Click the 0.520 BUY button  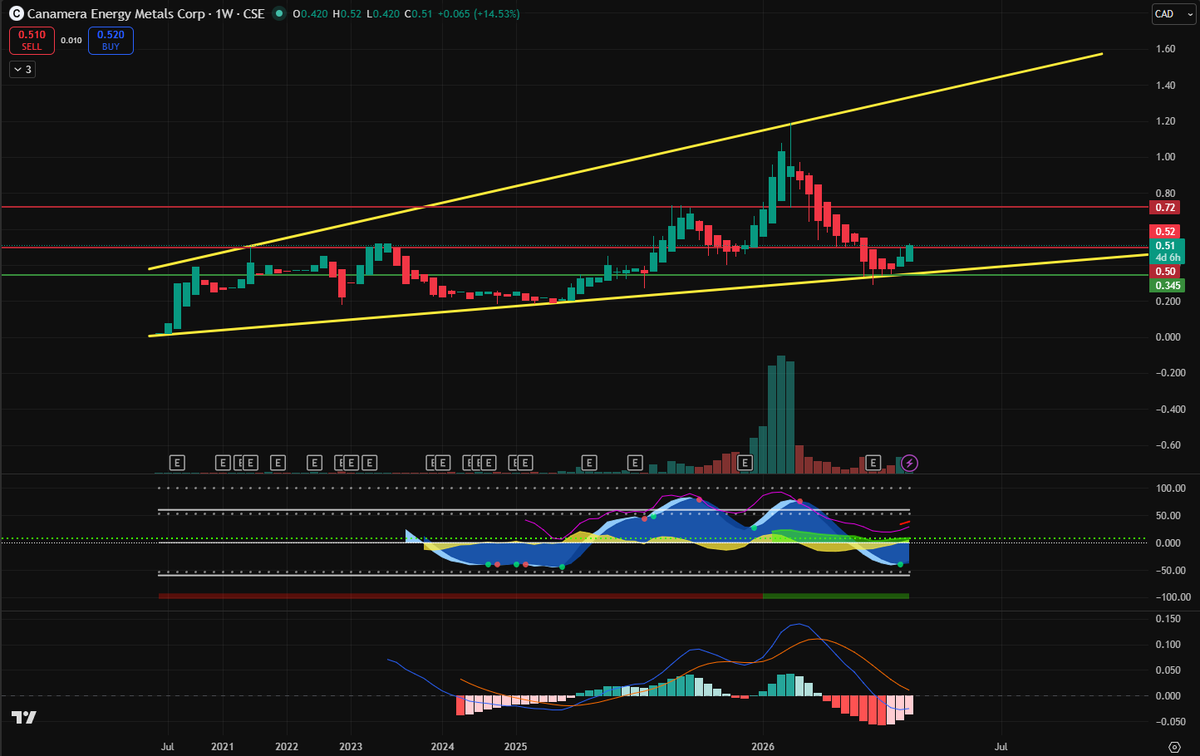110,40
